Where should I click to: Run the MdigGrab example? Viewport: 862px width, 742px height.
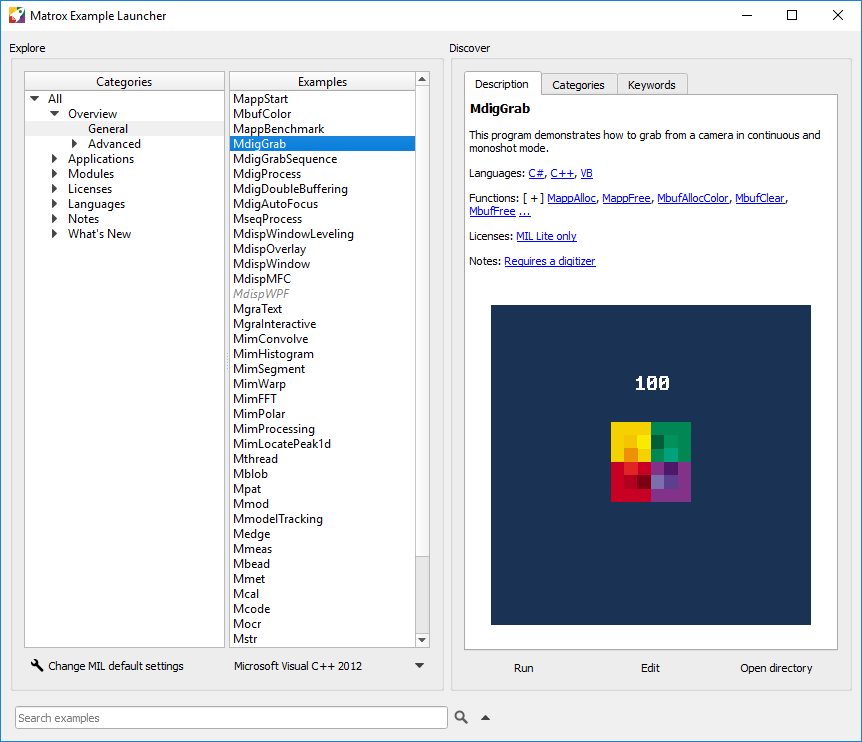point(523,668)
